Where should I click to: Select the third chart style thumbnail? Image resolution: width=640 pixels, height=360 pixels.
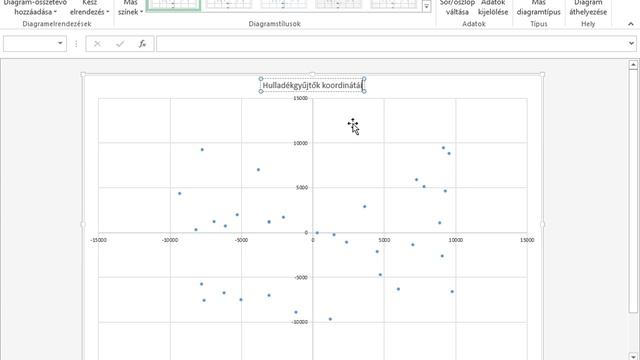283,5
